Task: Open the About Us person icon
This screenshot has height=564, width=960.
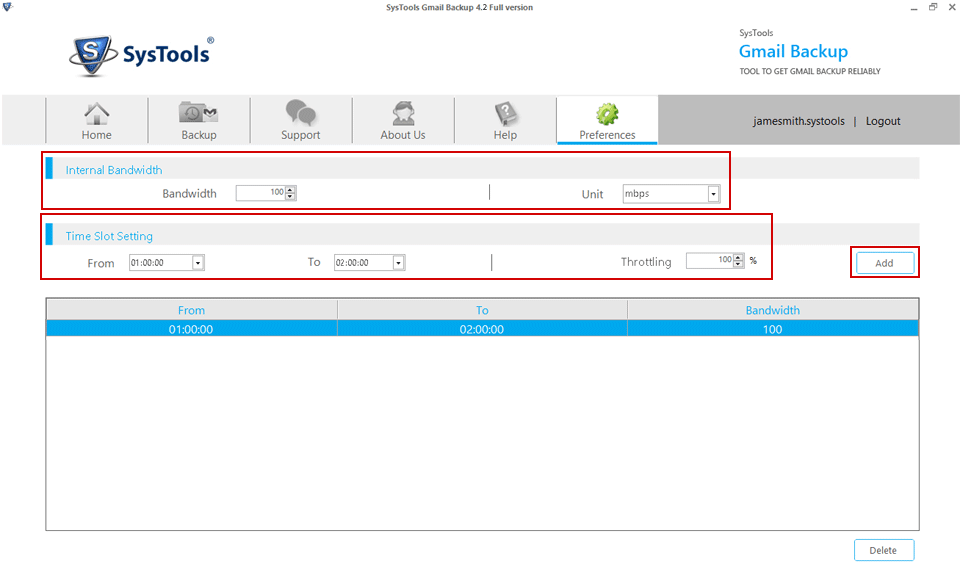Action: click(403, 113)
